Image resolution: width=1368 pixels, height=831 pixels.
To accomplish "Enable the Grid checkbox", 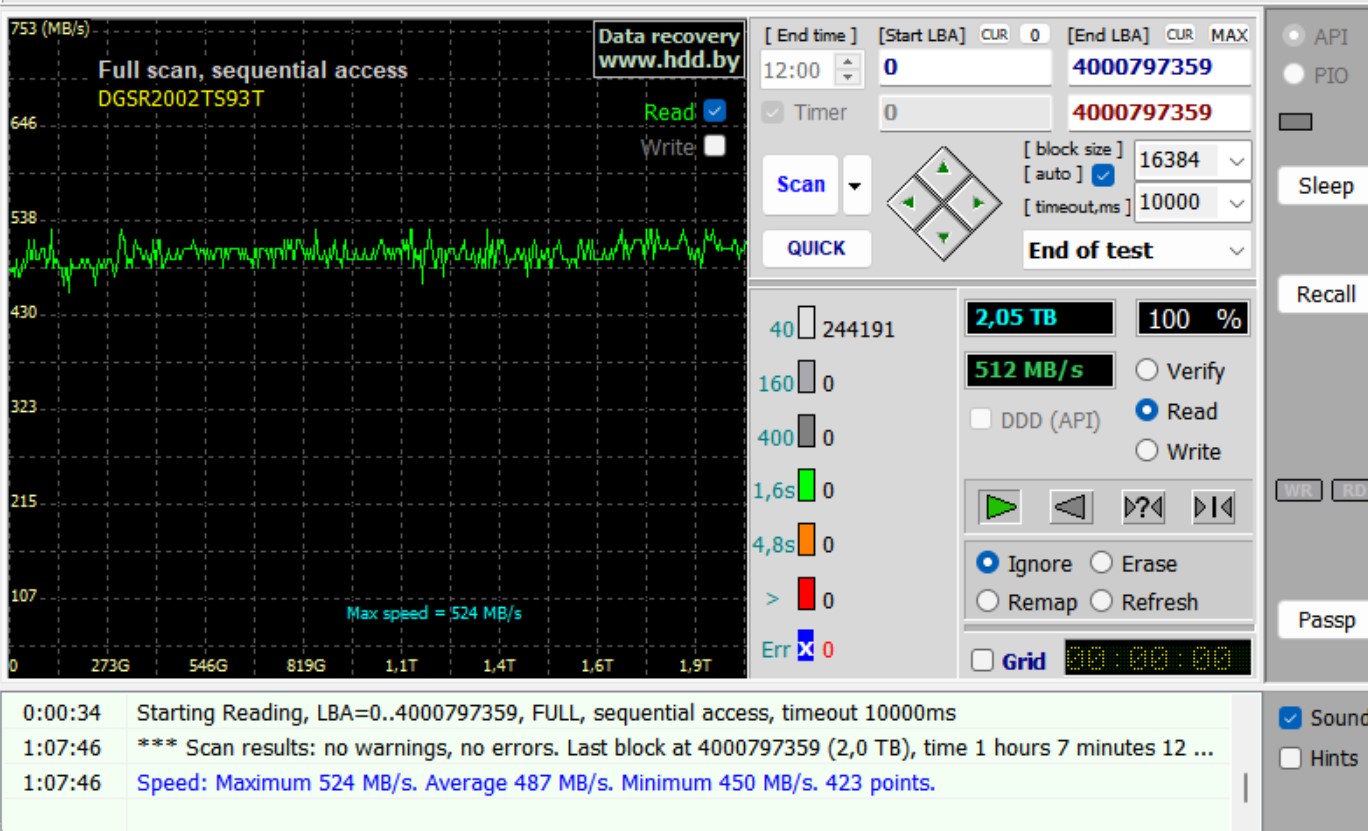I will point(983,660).
